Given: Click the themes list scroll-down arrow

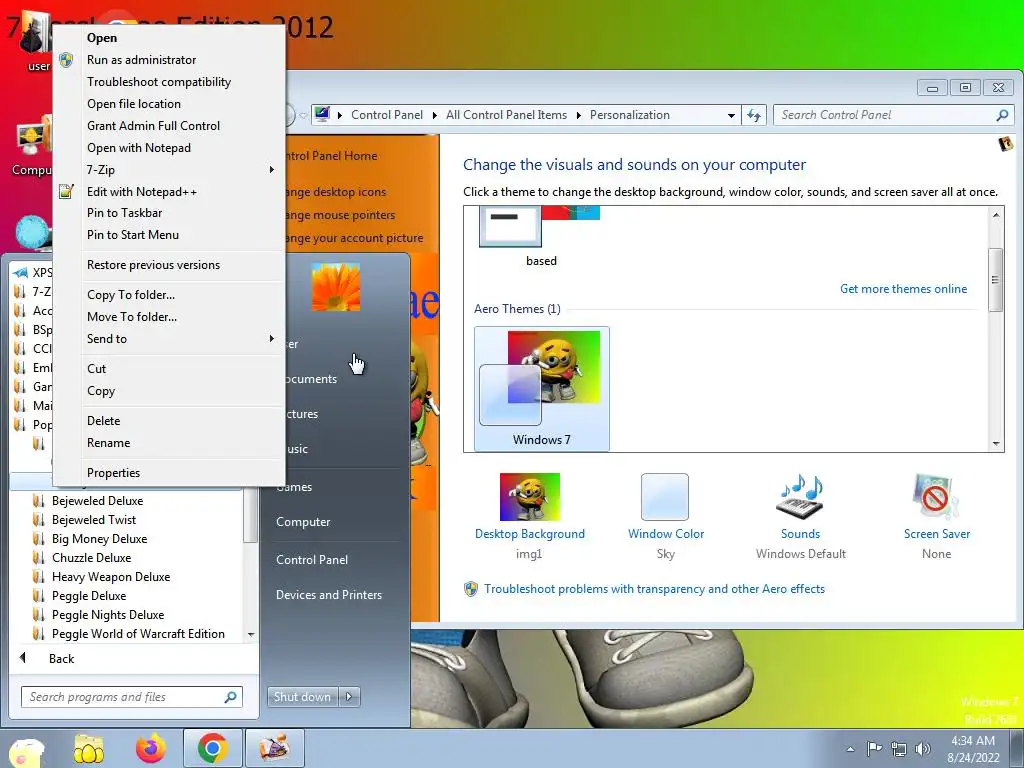Looking at the screenshot, I should 996,444.
